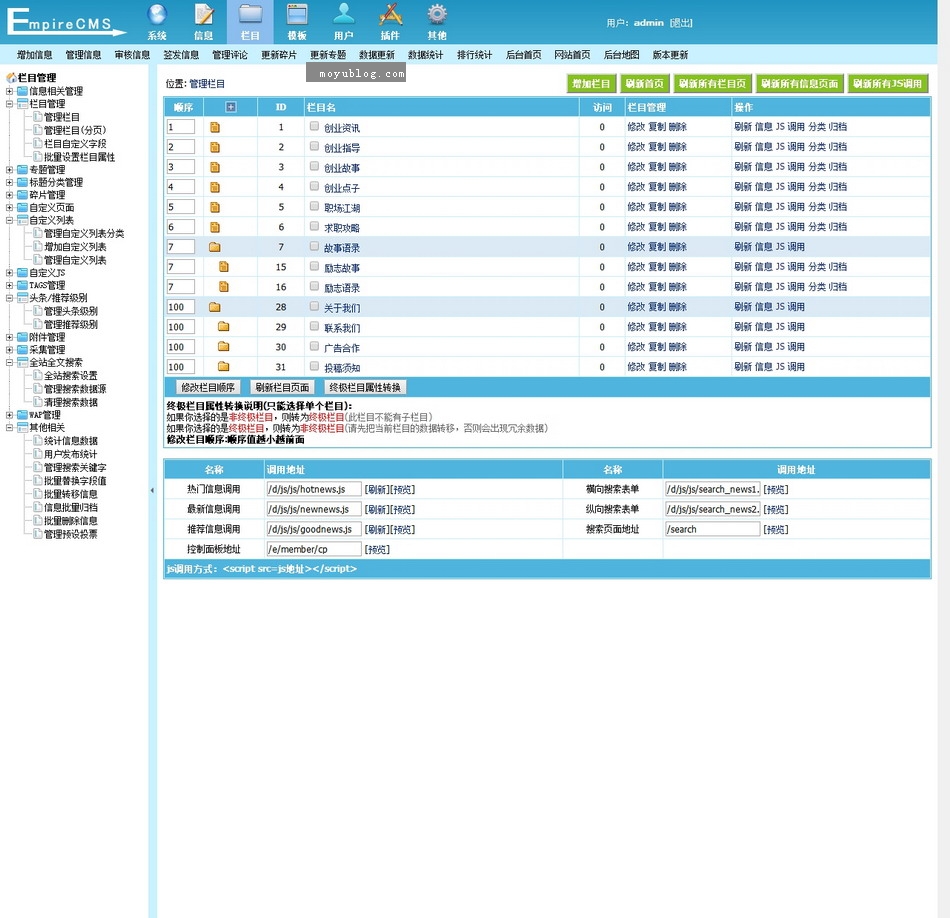
Task: Click the expand-all plus icon in table header
Action: pos(231,107)
